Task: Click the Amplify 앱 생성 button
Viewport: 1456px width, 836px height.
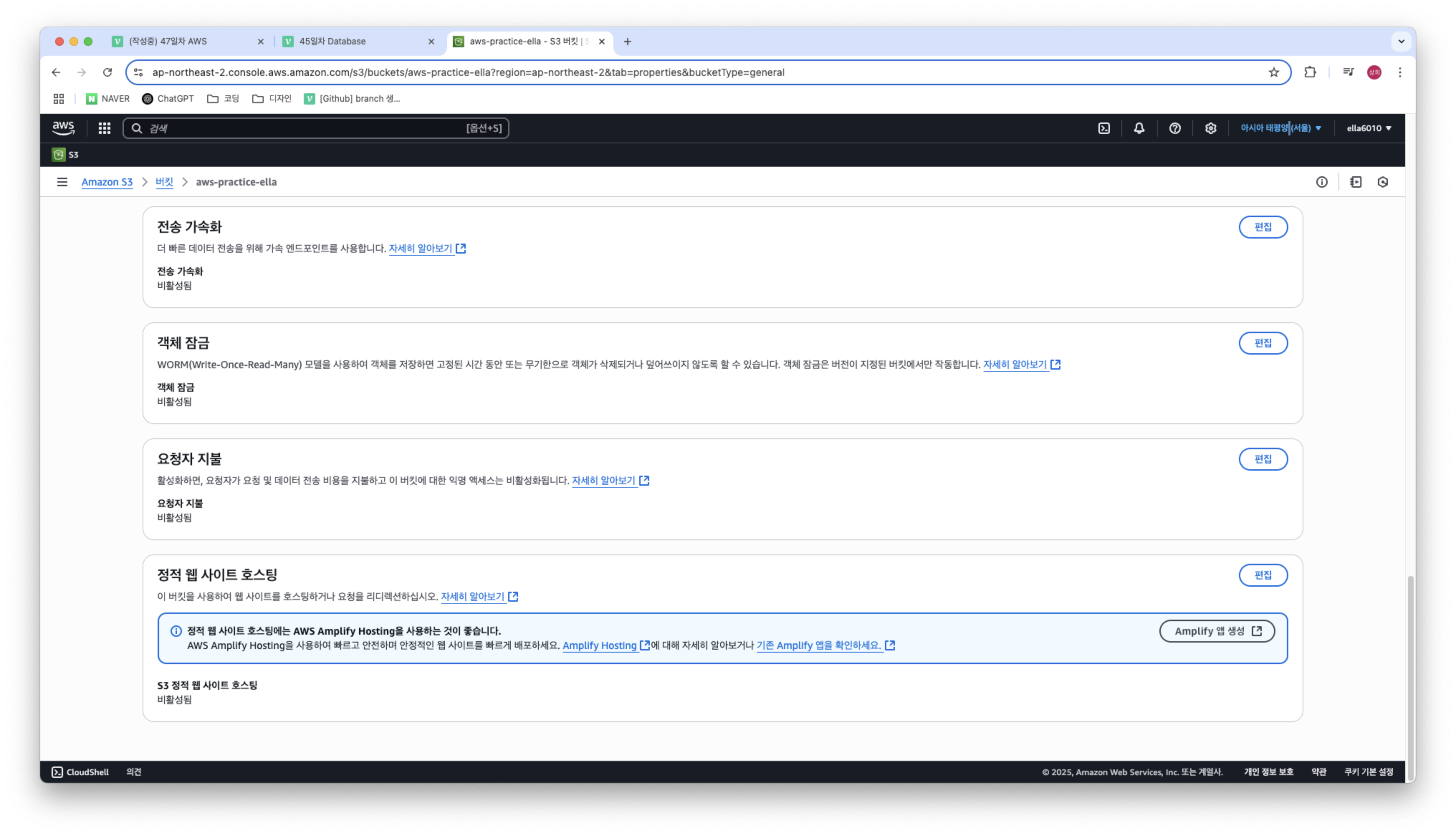Action: [1217, 631]
